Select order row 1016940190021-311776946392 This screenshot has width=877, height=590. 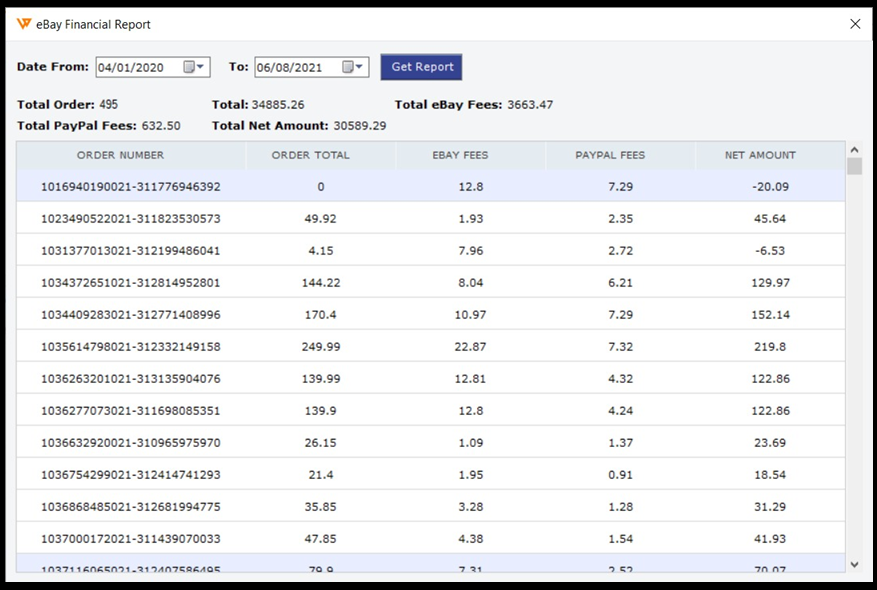click(x=131, y=187)
